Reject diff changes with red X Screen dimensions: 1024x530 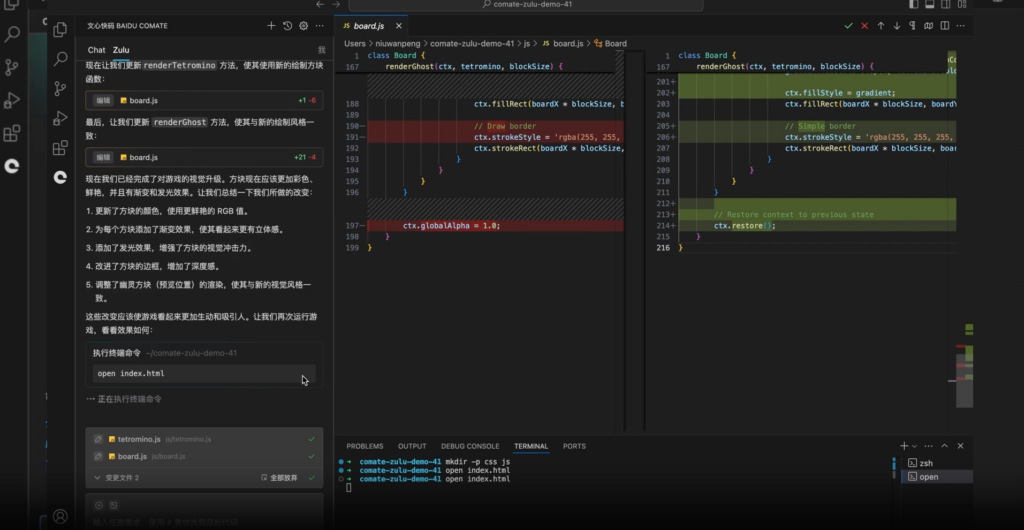coord(865,25)
